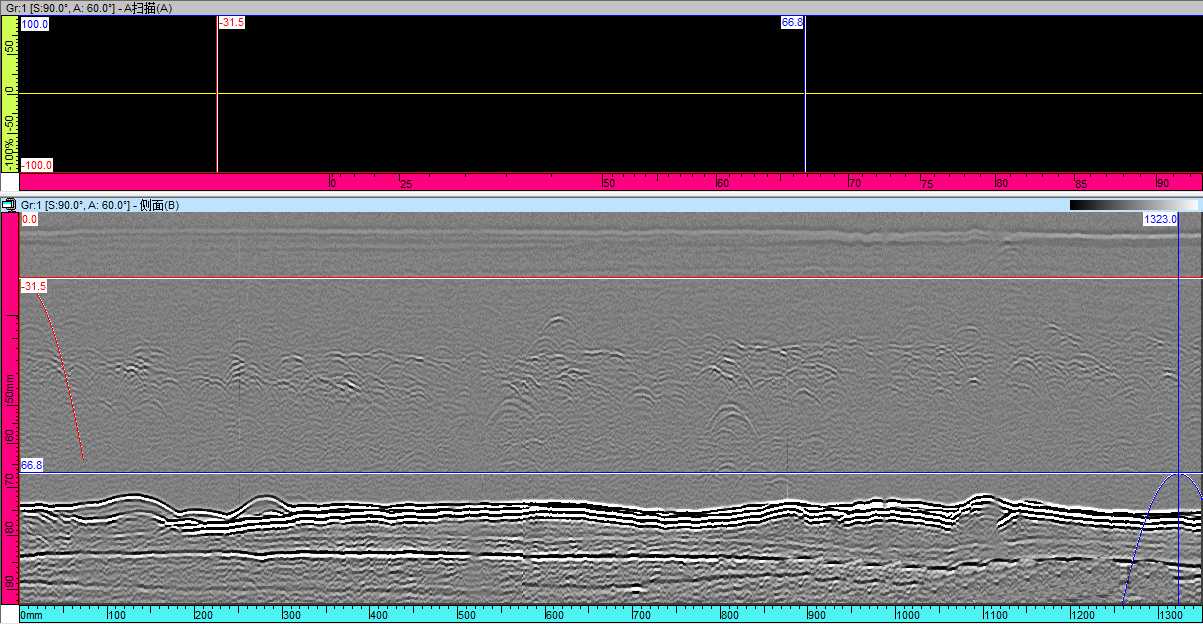Click the blue 1323.0 scan cursor label
Viewport: 1203px width, 624px height.
point(1161,219)
